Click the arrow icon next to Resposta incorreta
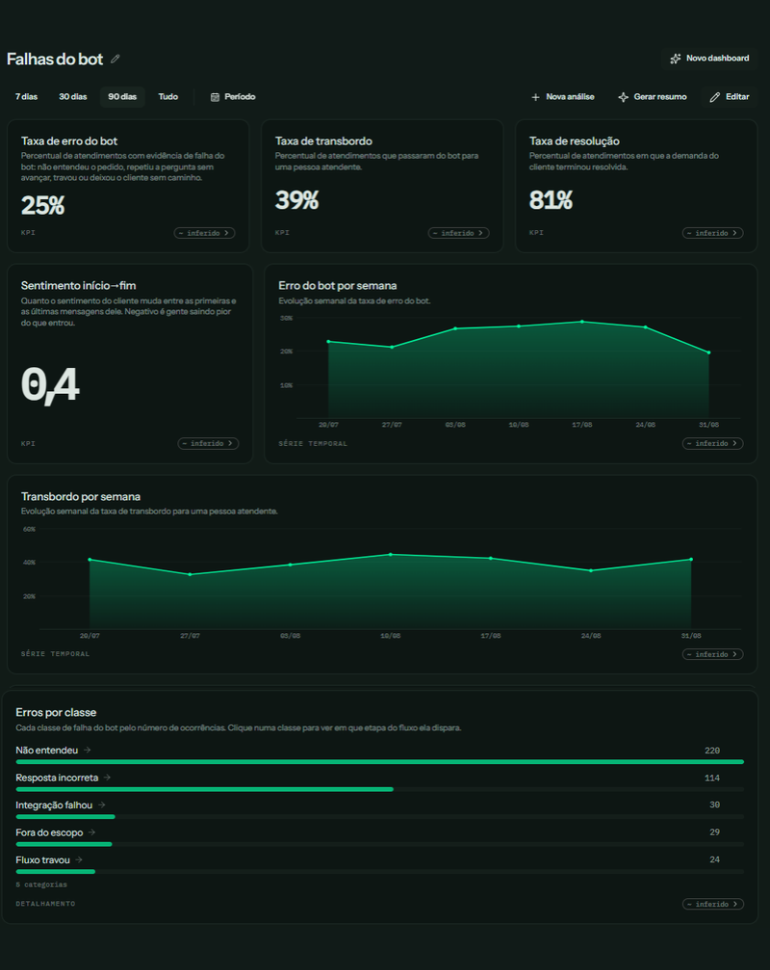 [x=107, y=778]
